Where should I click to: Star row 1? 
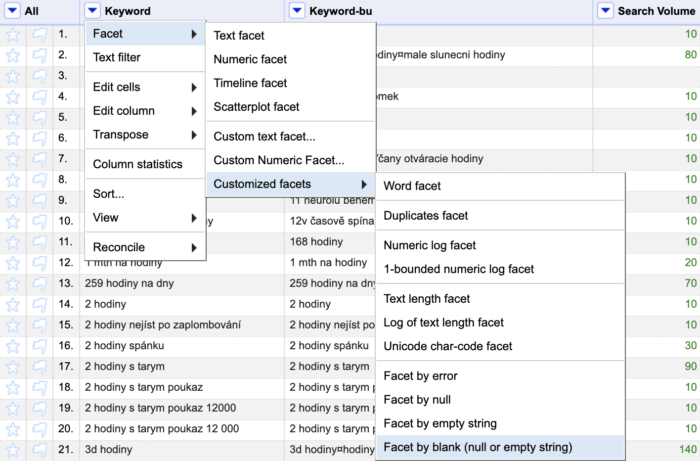point(13,34)
